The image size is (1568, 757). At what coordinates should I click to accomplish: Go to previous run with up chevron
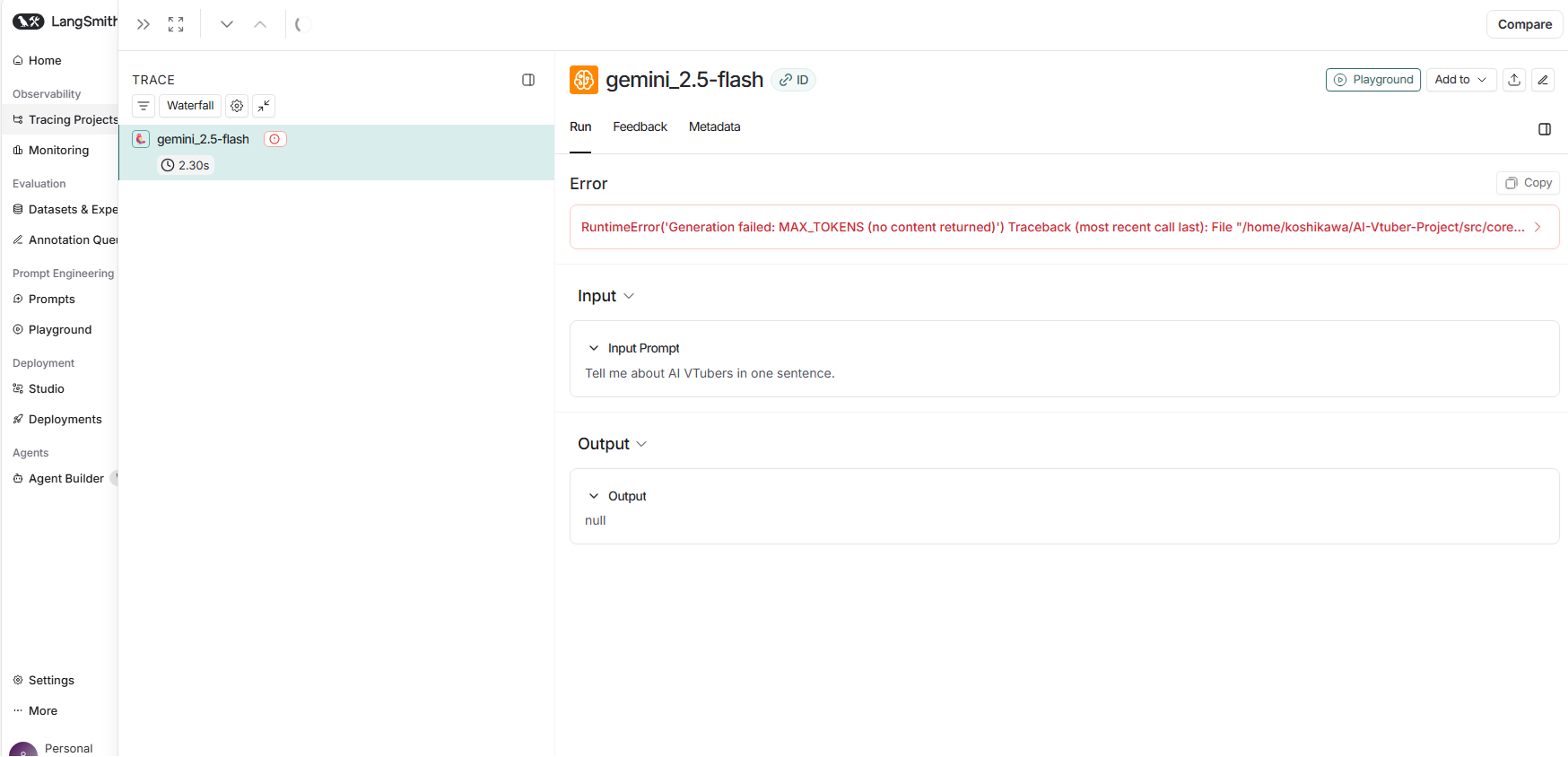coord(260,24)
